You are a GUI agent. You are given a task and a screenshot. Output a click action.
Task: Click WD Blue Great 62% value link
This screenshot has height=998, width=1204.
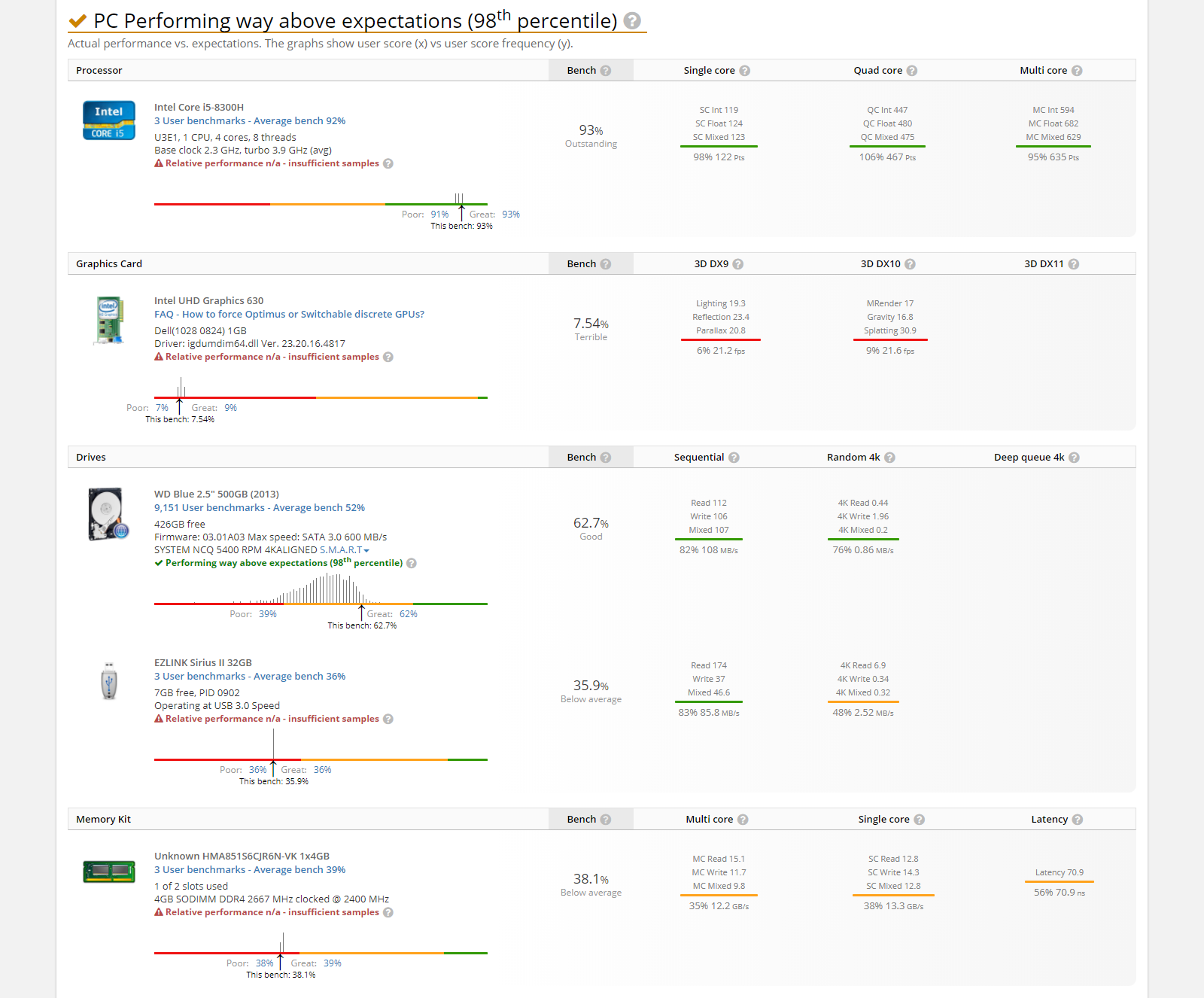(409, 614)
